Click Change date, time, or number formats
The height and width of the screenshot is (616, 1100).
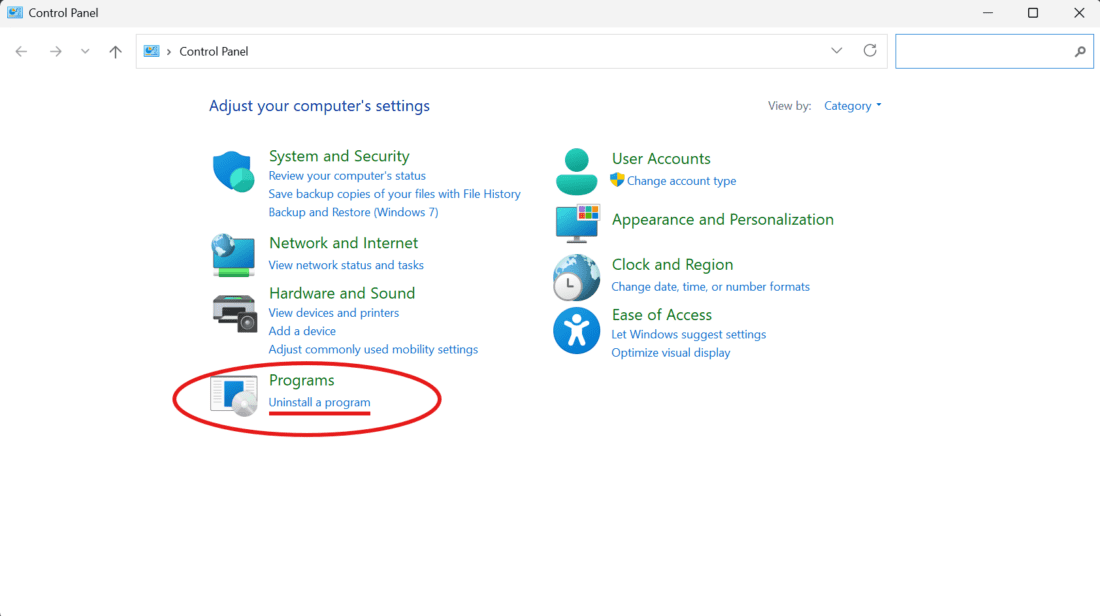710,287
